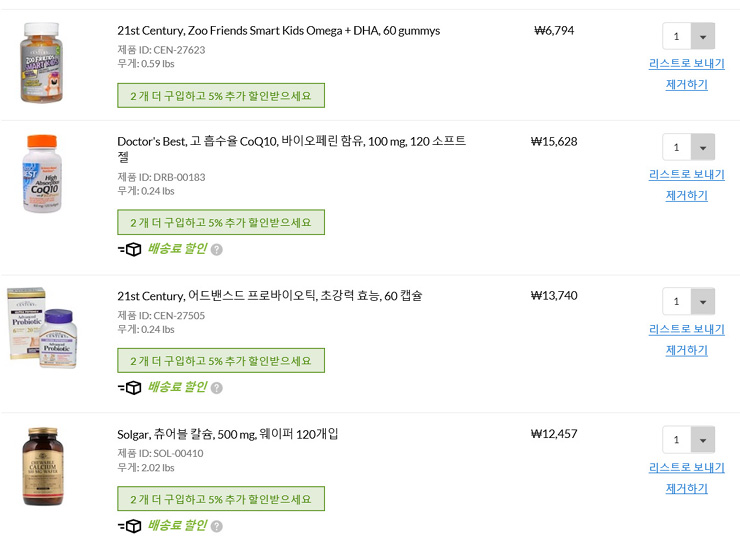Click shipping box icon under Doctor's Best CoQ10
The image size is (740, 547).
tap(131, 249)
